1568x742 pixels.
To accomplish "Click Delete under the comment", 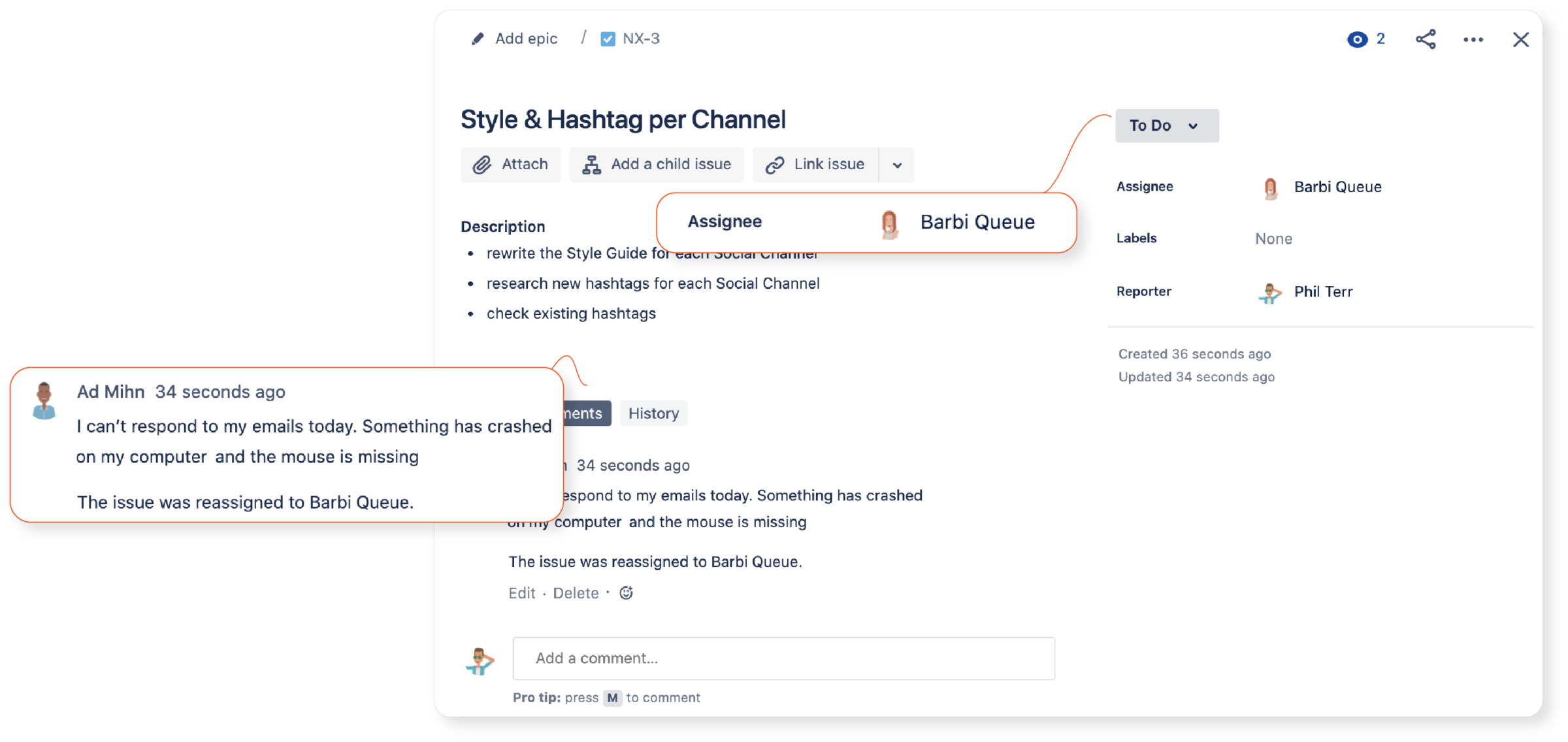I will (576, 593).
